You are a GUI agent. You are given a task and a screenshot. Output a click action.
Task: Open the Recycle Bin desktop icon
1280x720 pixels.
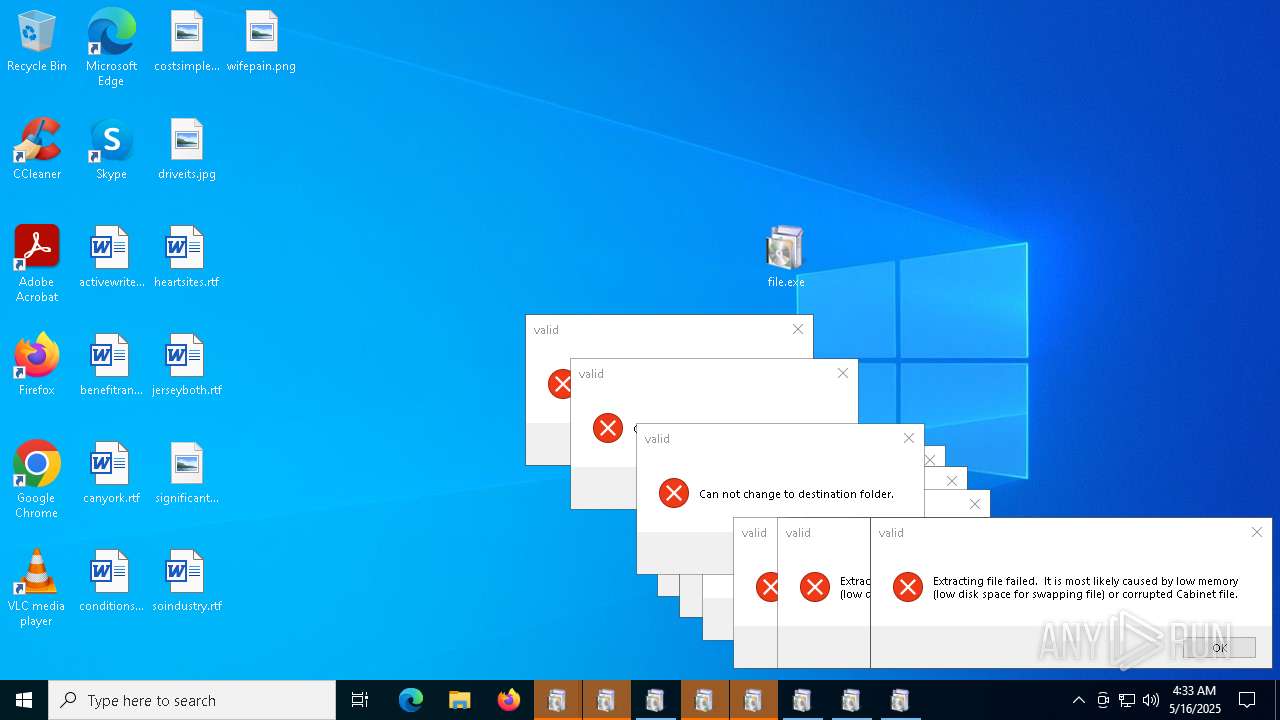tap(37, 42)
